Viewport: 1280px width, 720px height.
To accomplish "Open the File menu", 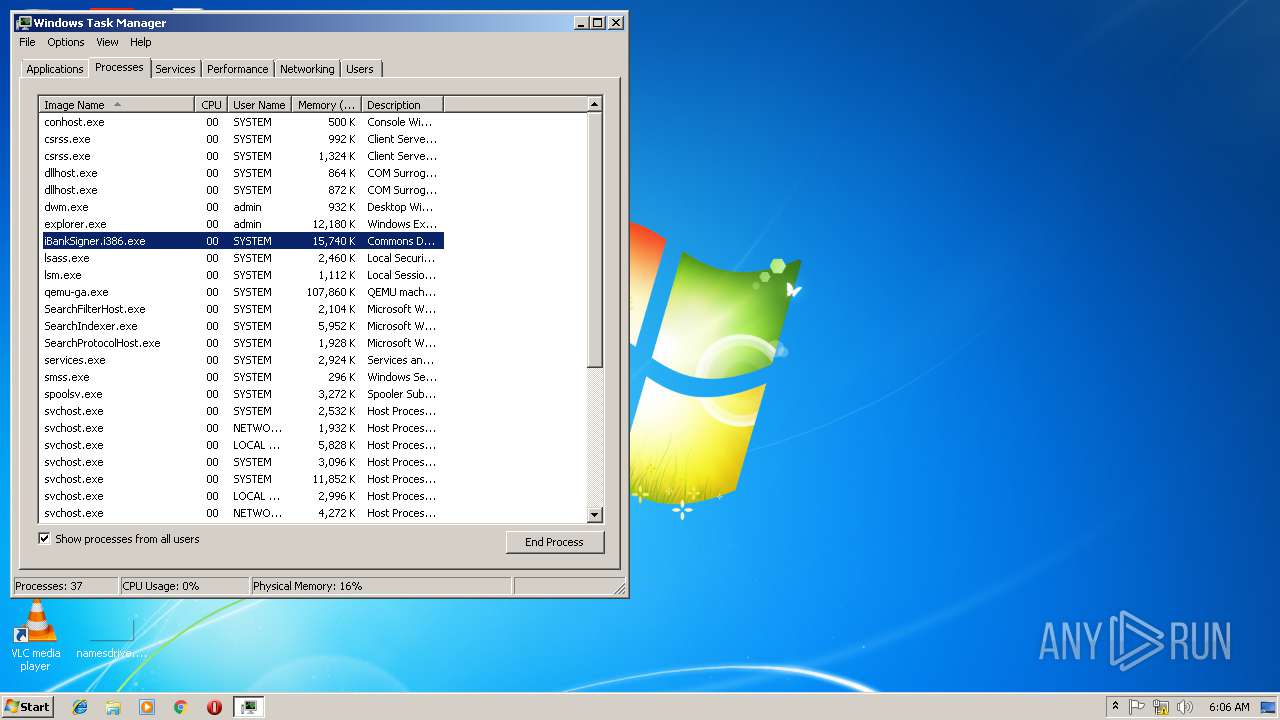I will tap(27, 42).
